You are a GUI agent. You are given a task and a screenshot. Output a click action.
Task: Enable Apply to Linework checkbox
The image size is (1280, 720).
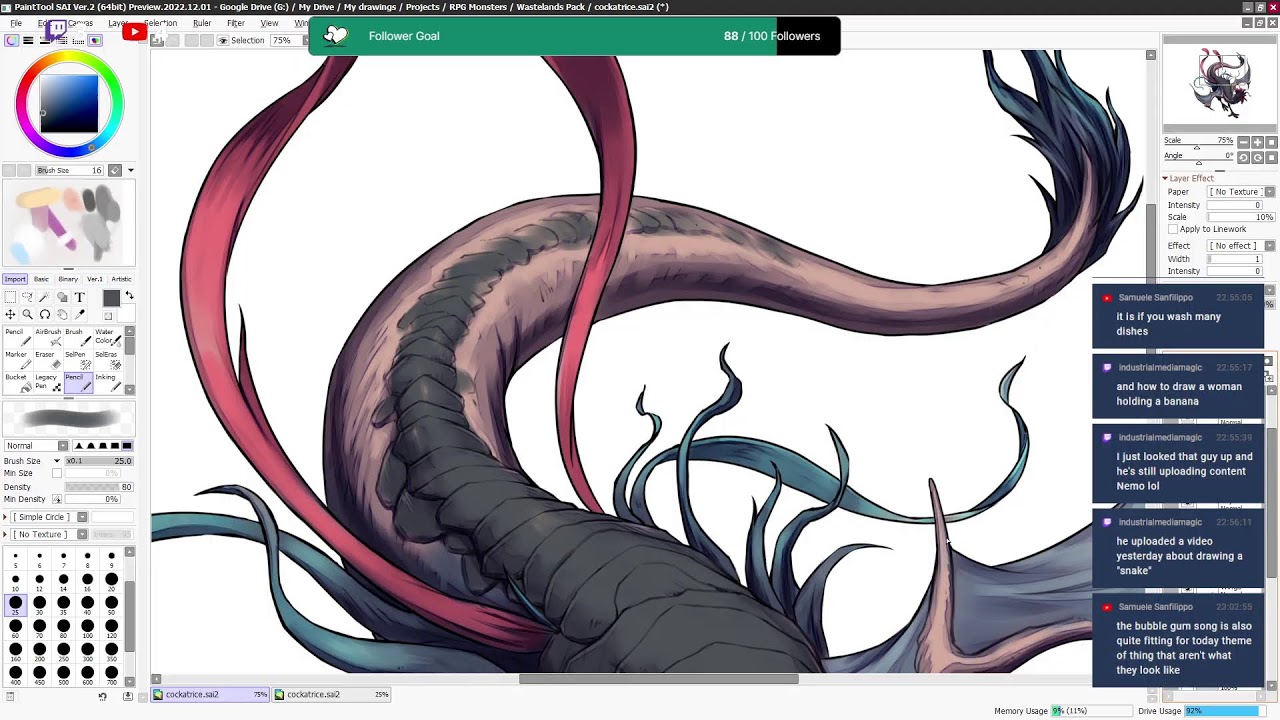pos(1173,229)
